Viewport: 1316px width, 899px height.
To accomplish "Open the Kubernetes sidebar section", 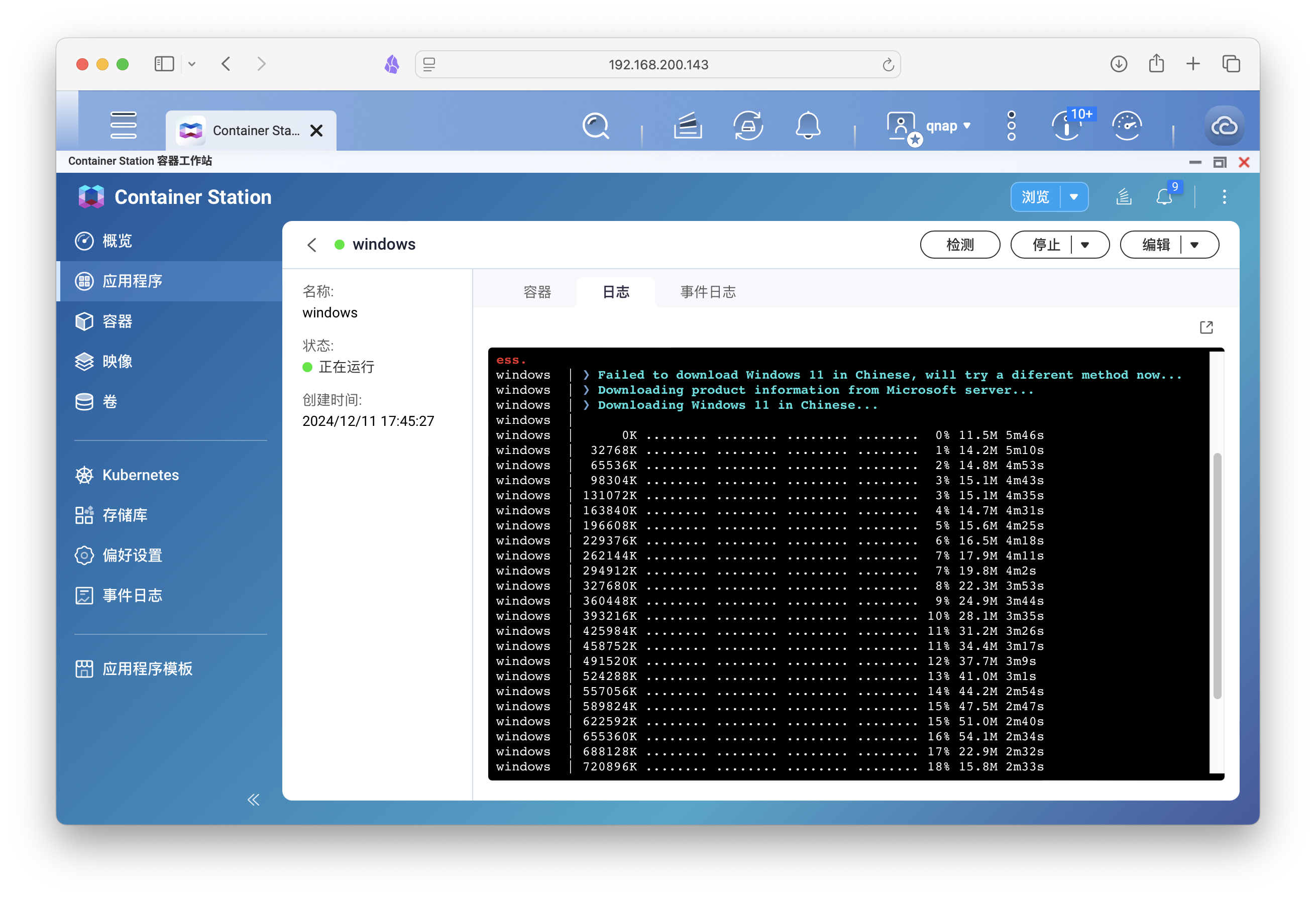I will (141, 475).
